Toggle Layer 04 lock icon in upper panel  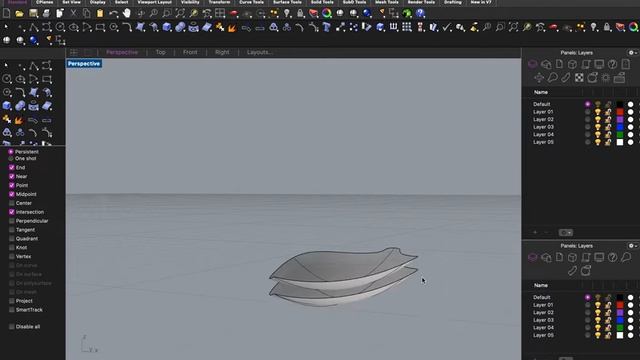608,135
